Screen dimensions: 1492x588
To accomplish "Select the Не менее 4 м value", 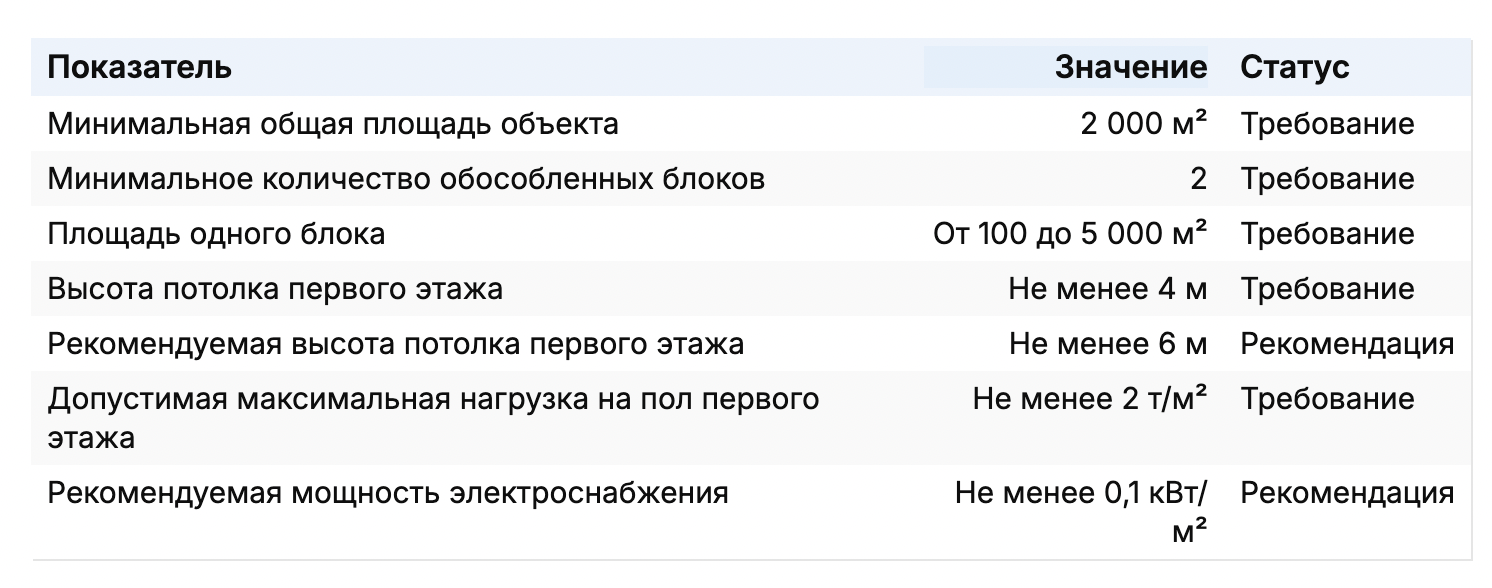I will 1108,289.
